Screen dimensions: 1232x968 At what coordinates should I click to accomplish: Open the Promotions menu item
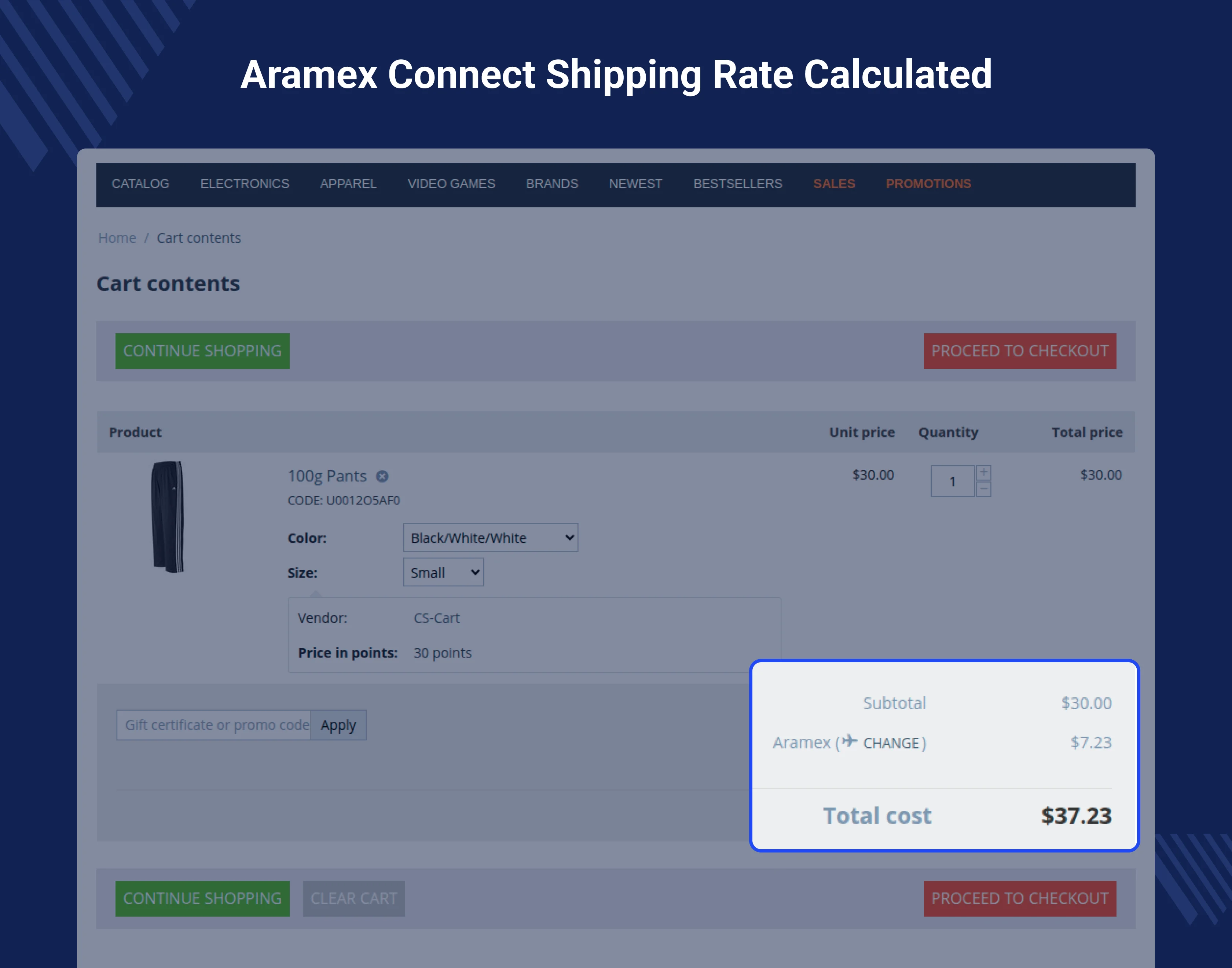928,184
